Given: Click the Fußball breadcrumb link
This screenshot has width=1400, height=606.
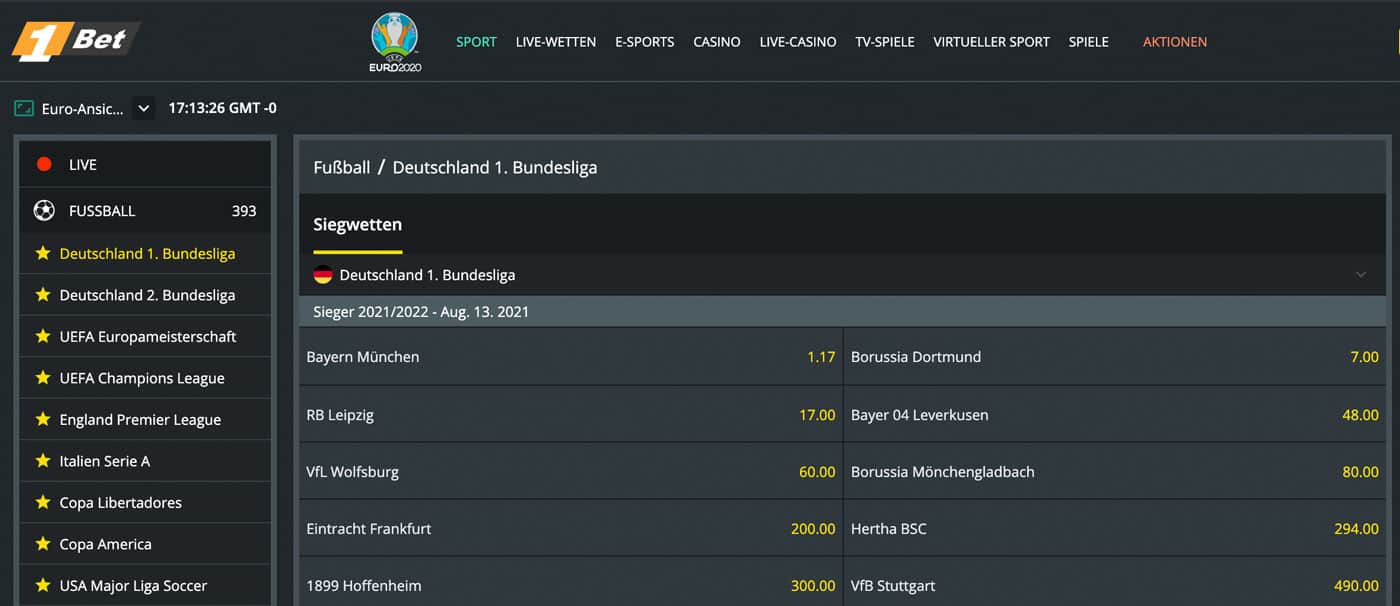Looking at the screenshot, I should (341, 167).
